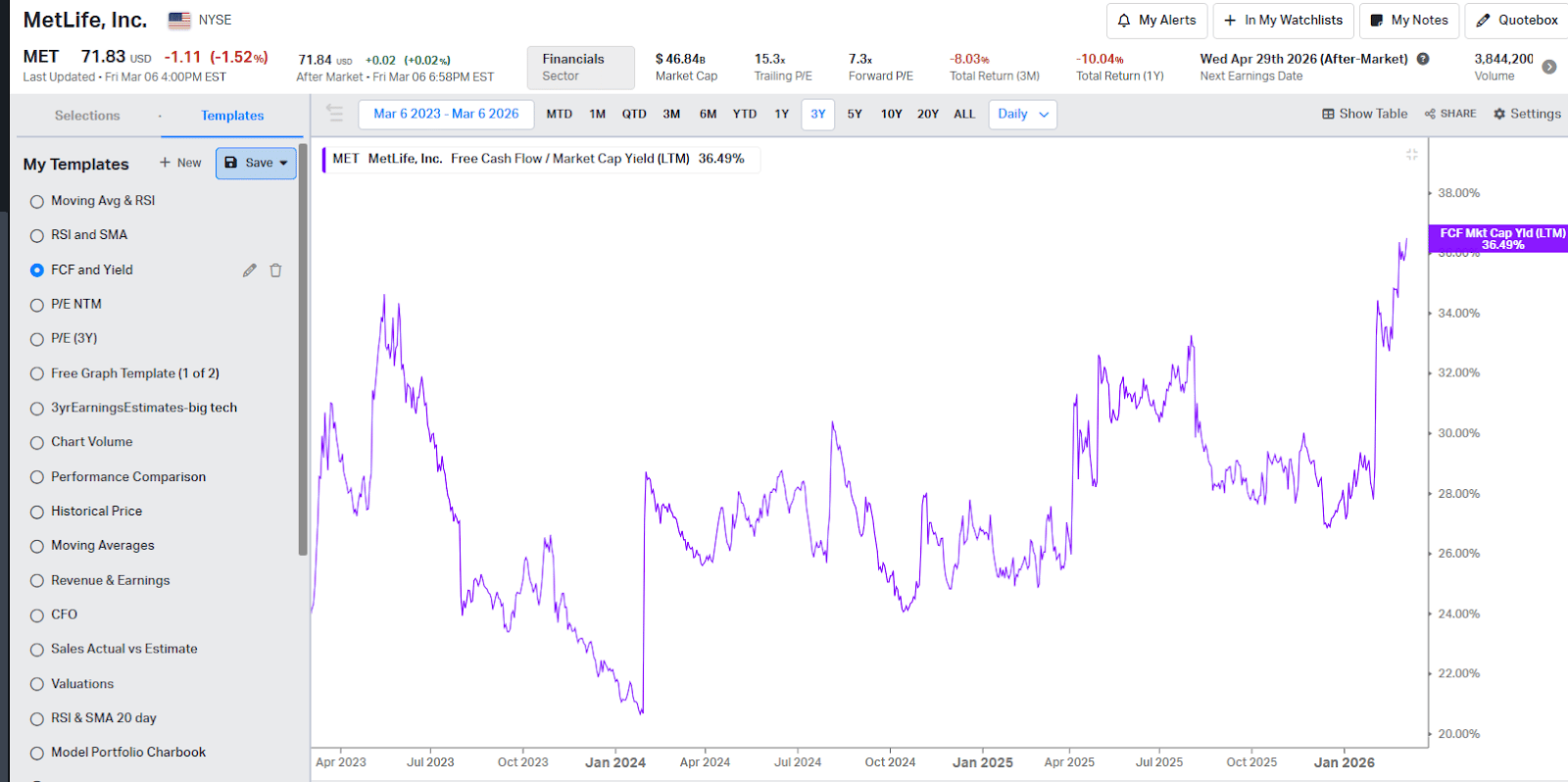The image size is (1568, 782).
Task: Click the -10.04% Total Return (1Y) value
Action: pos(1100,60)
